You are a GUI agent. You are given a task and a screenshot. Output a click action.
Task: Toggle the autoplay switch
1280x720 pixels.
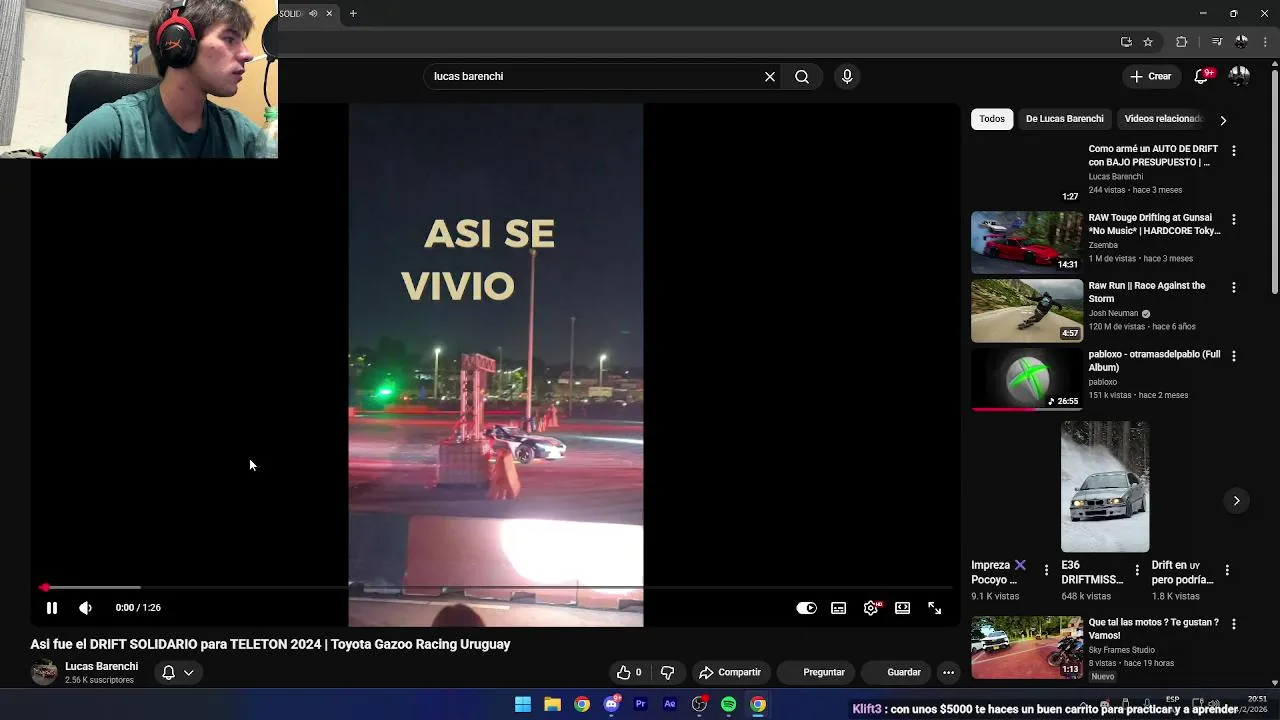pyautogui.click(x=806, y=608)
